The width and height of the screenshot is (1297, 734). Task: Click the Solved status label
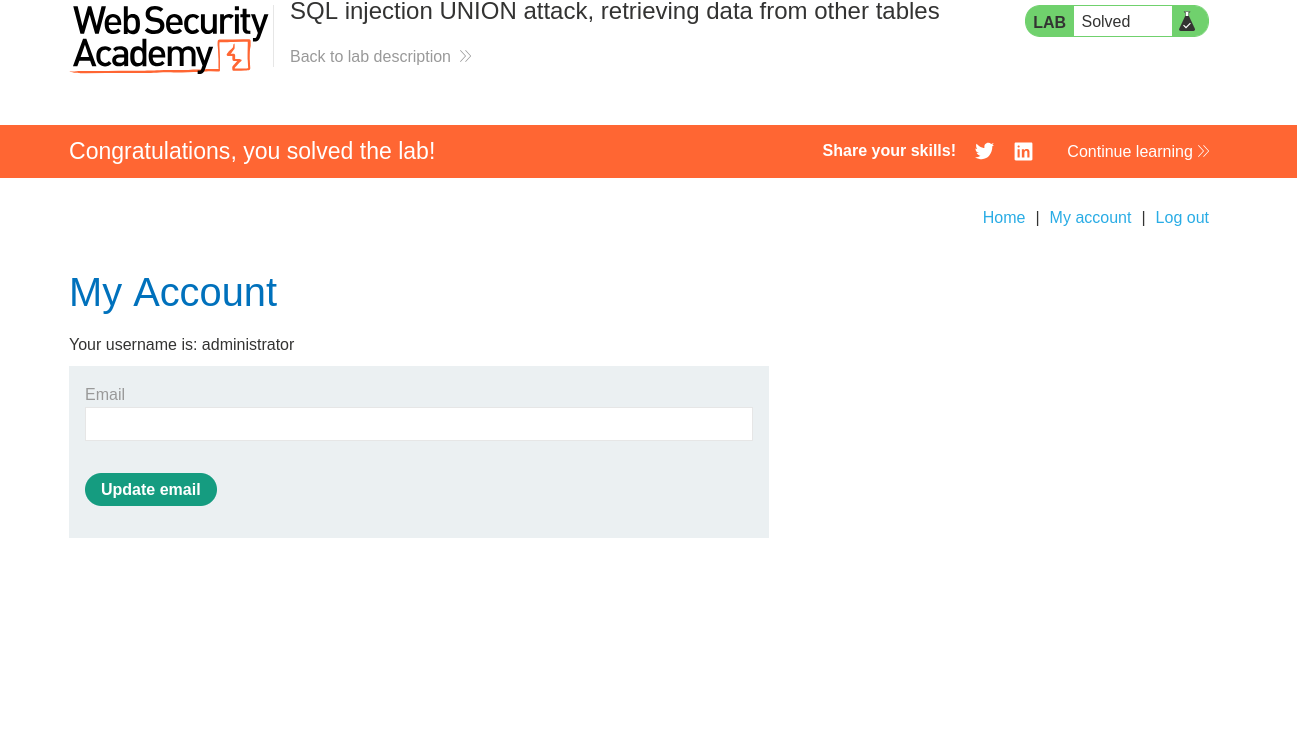coord(1106,22)
